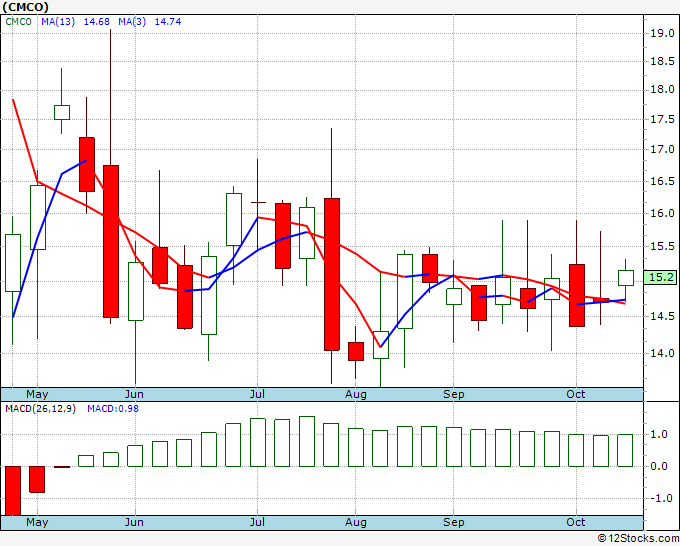Viewport: 680px width, 546px height.
Task: Click Sep on the price chart date axis
Action: click(454, 394)
